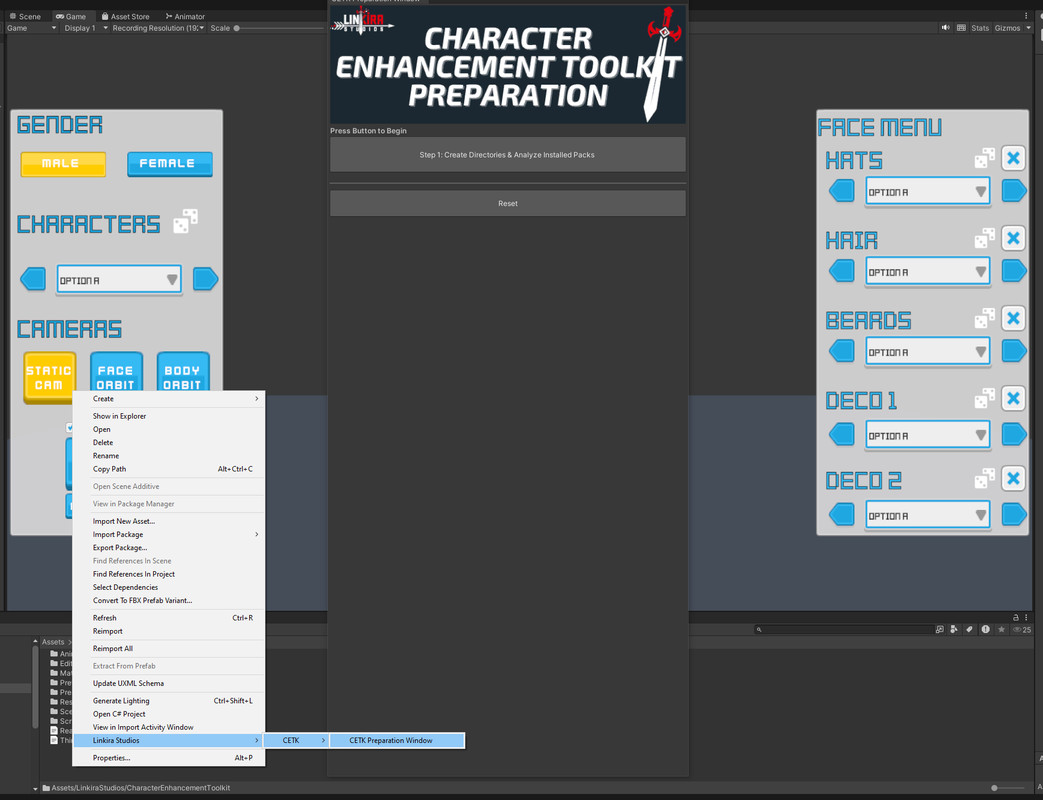1043x800 pixels.
Task: Click Step 1: Create Directories & Analyze Installed Packs
Action: 508,154
